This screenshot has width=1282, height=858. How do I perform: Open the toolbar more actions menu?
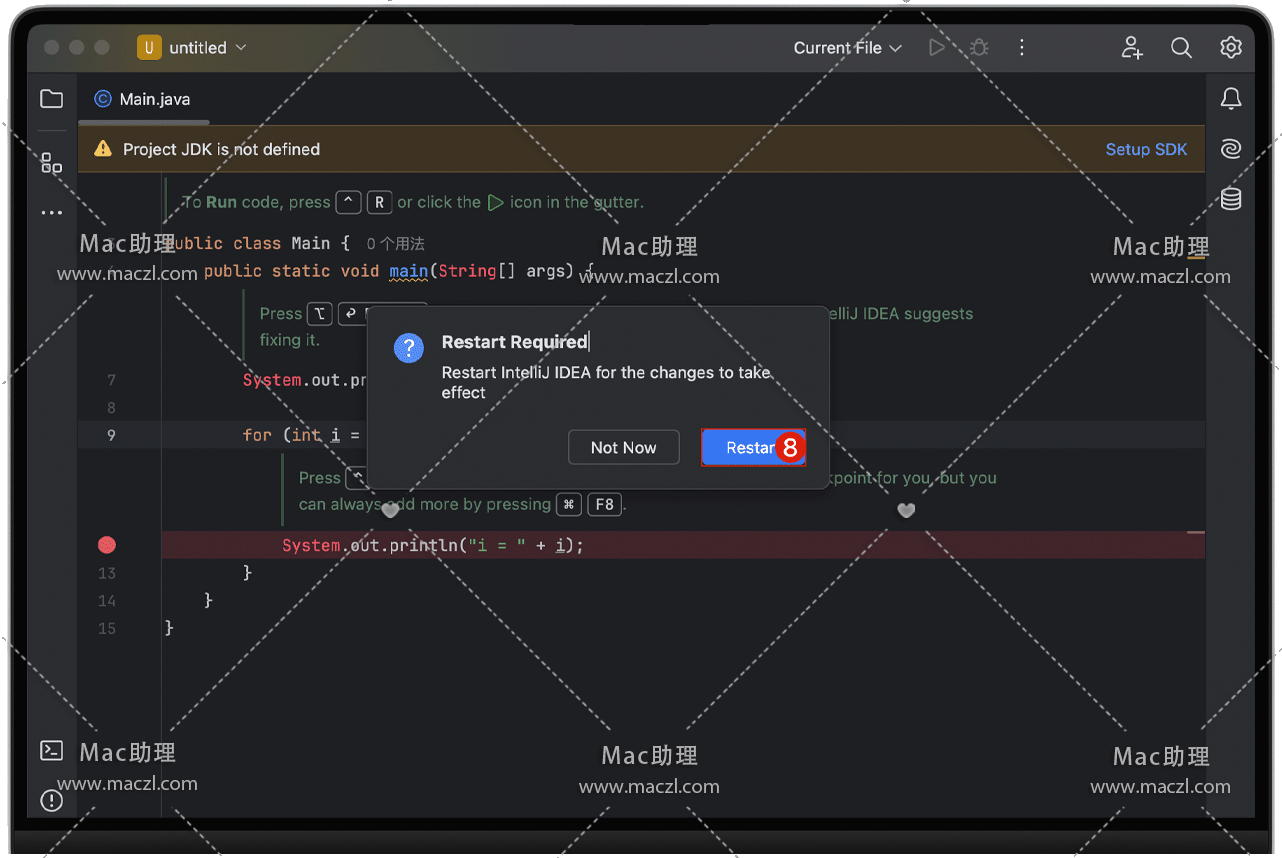(1021, 48)
